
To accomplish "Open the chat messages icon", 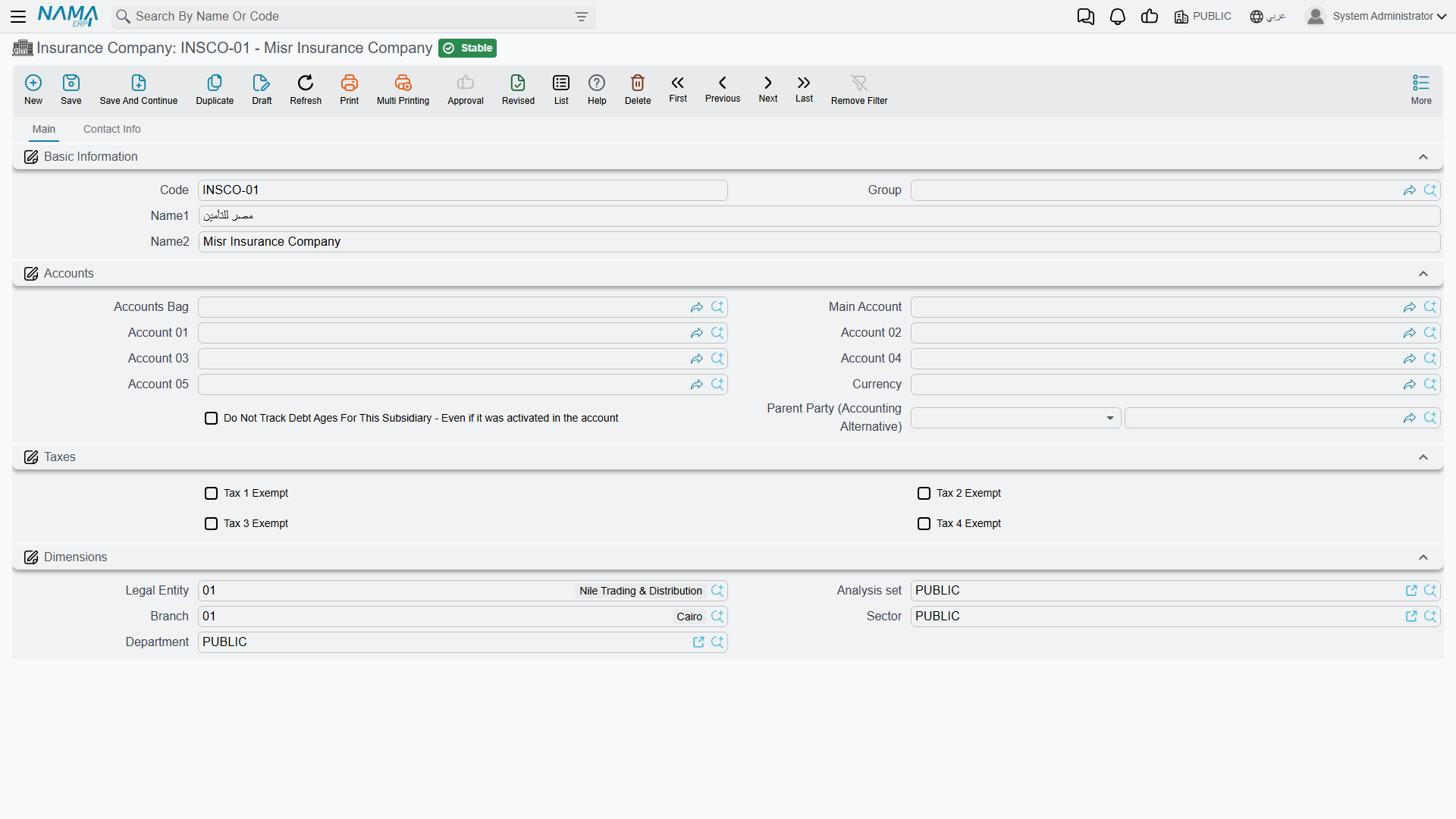I will [1086, 17].
